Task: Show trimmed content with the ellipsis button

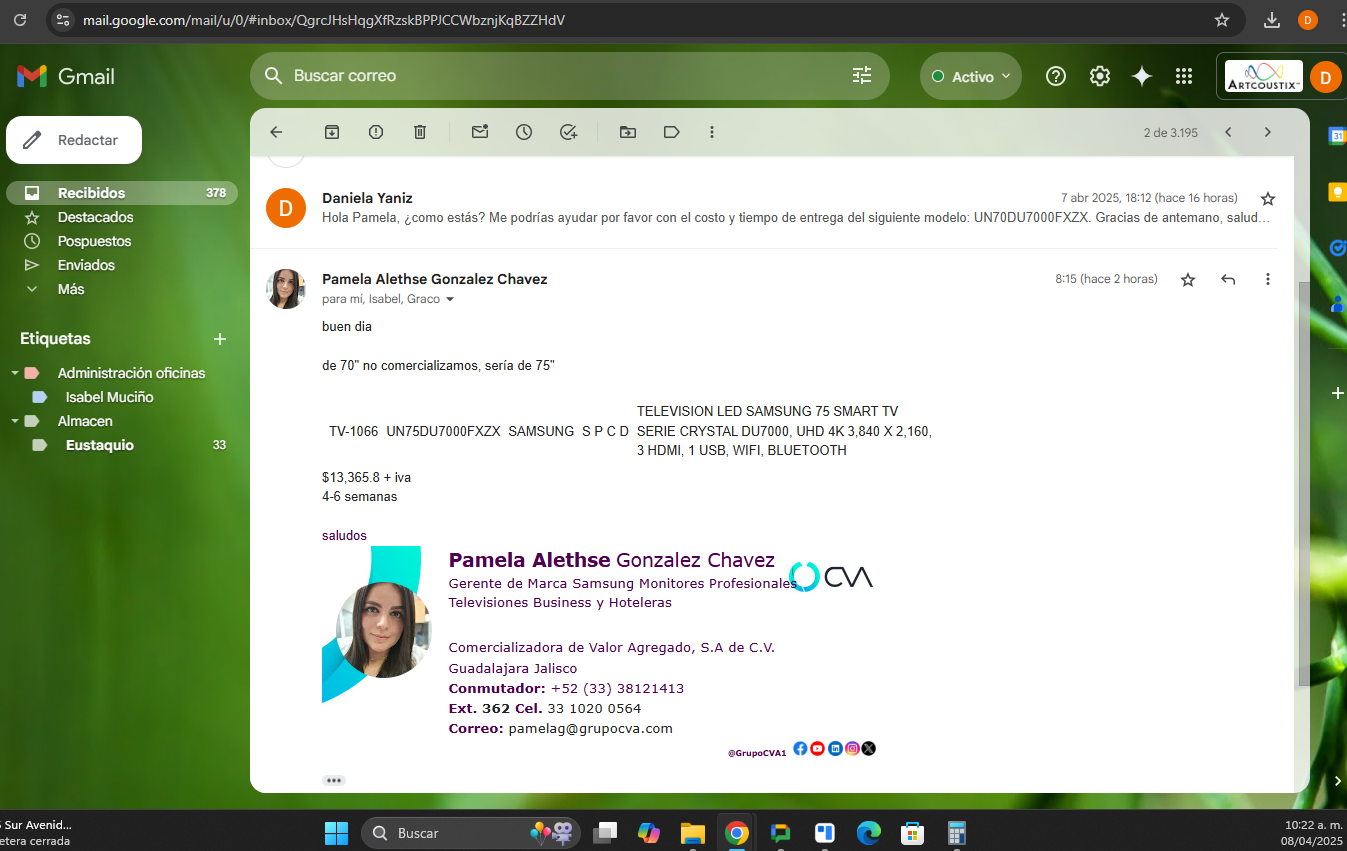Action: tap(334, 780)
